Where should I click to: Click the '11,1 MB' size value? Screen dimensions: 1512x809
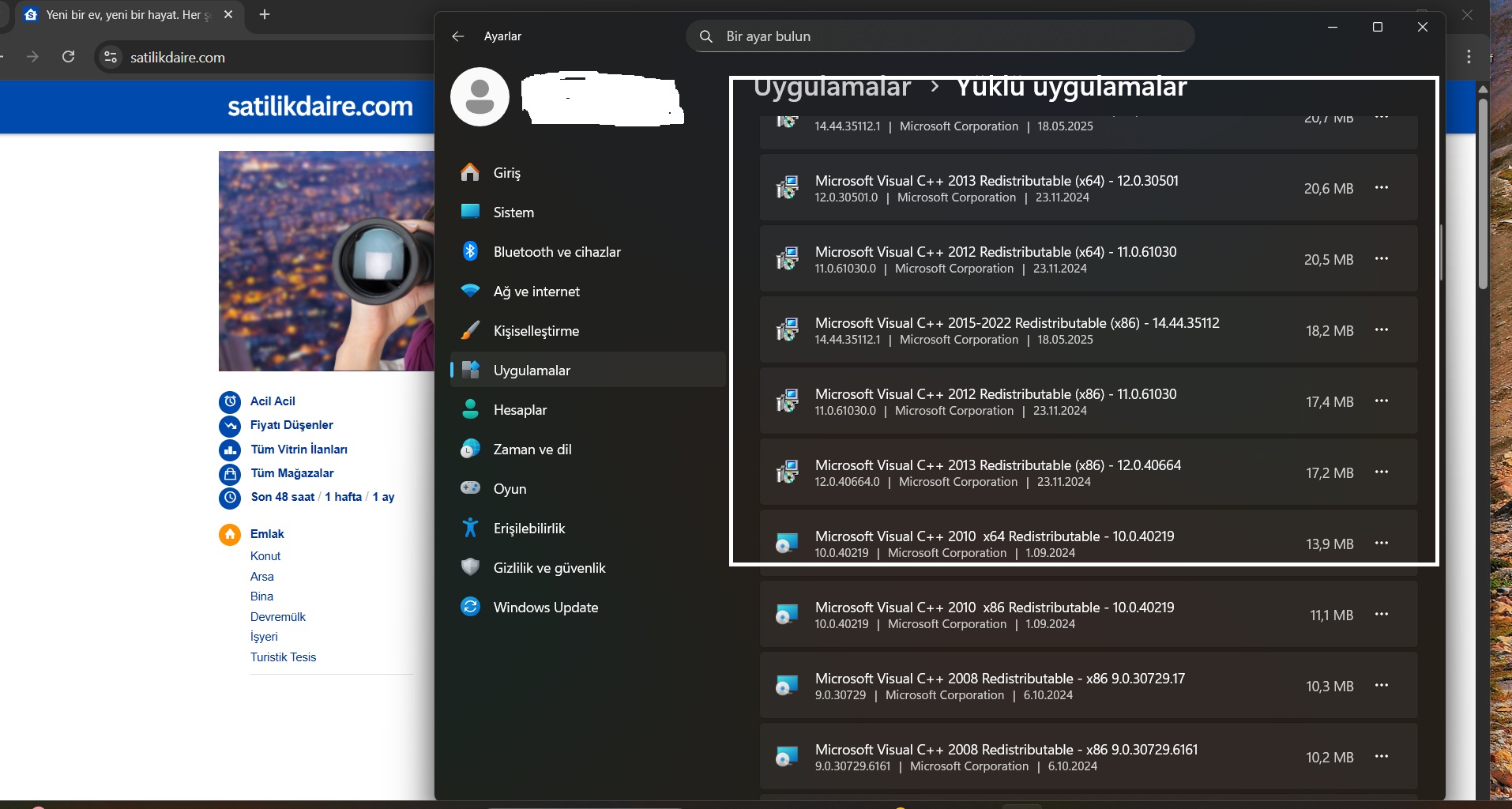pos(1331,615)
